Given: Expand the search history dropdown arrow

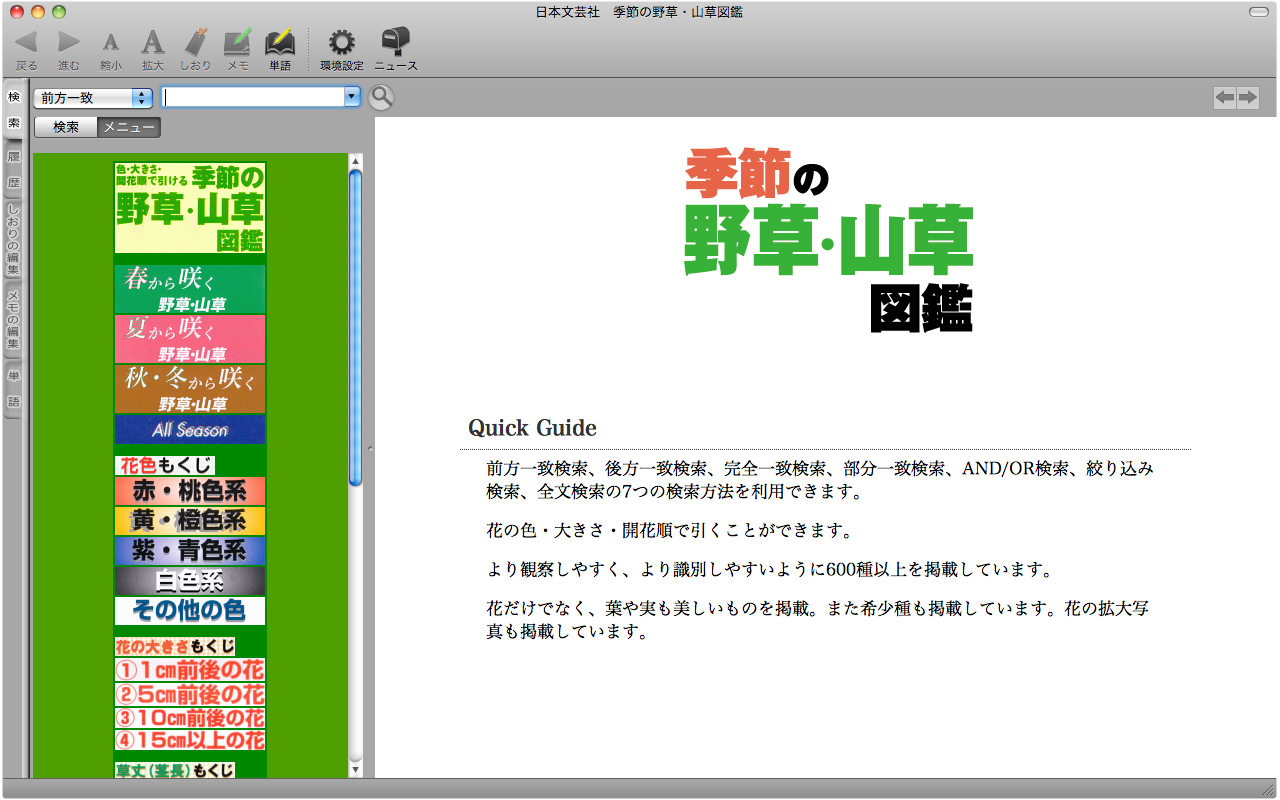Looking at the screenshot, I should click(351, 97).
